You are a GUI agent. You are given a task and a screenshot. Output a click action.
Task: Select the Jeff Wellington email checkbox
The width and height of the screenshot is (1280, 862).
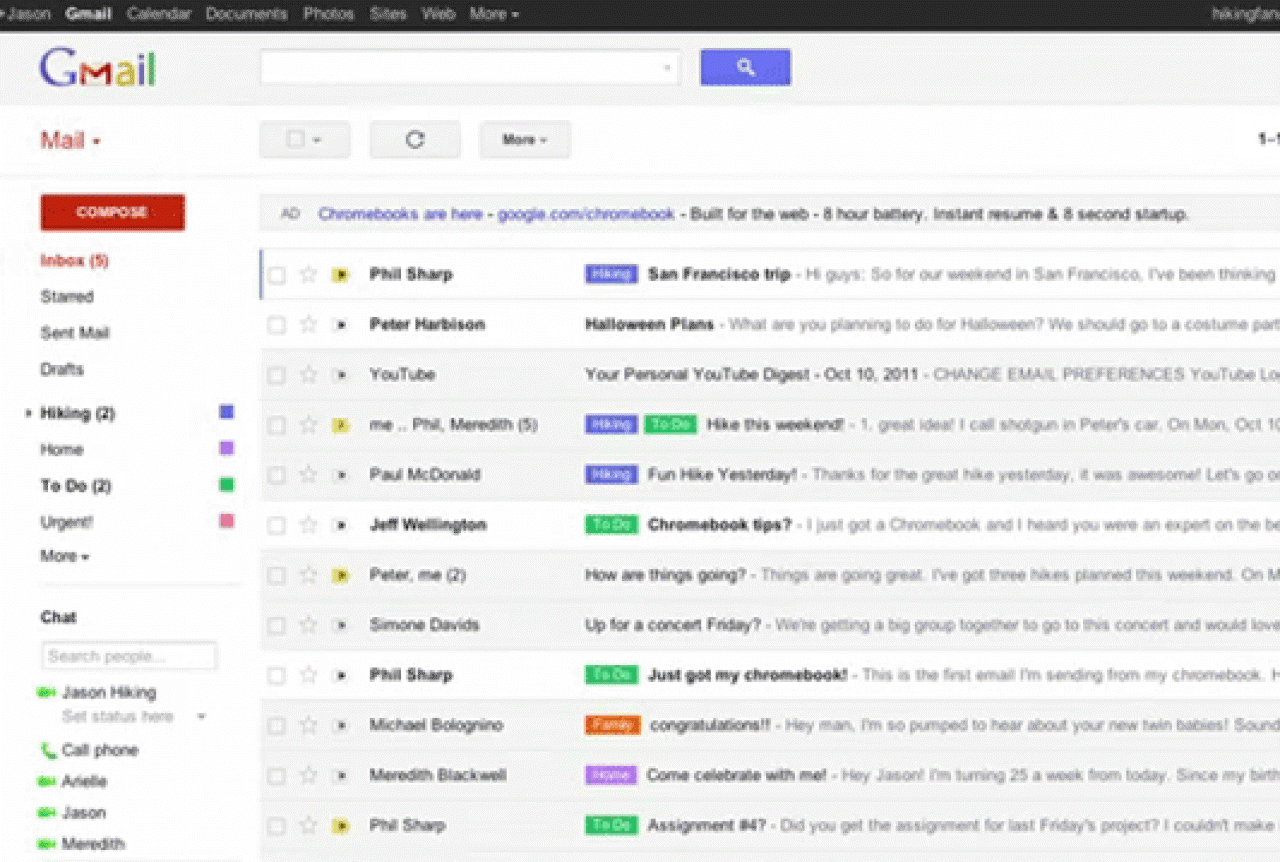(277, 525)
